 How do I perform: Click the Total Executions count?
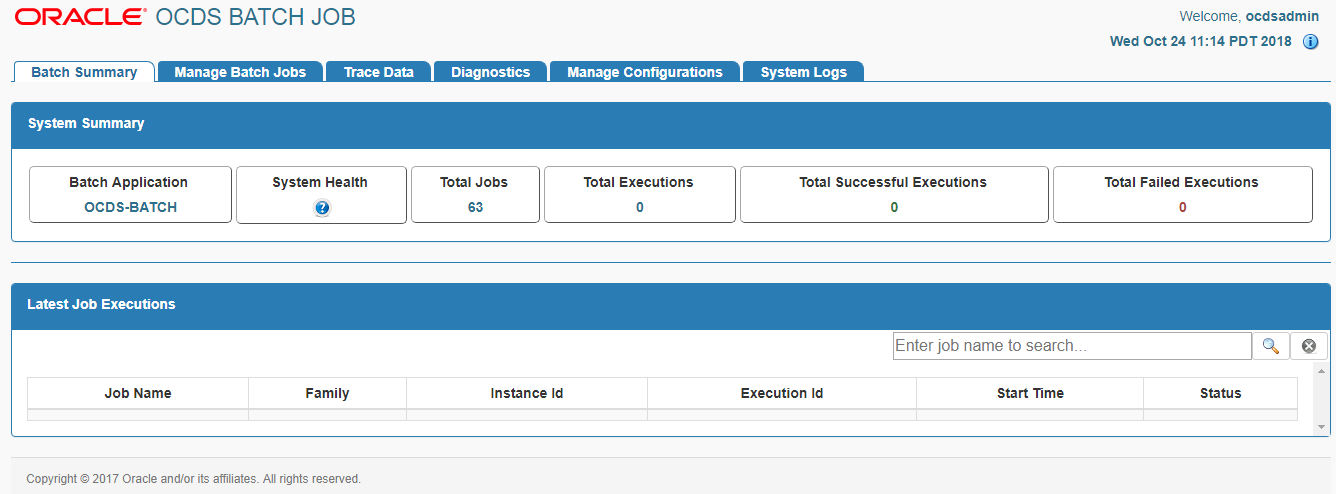click(640, 207)
